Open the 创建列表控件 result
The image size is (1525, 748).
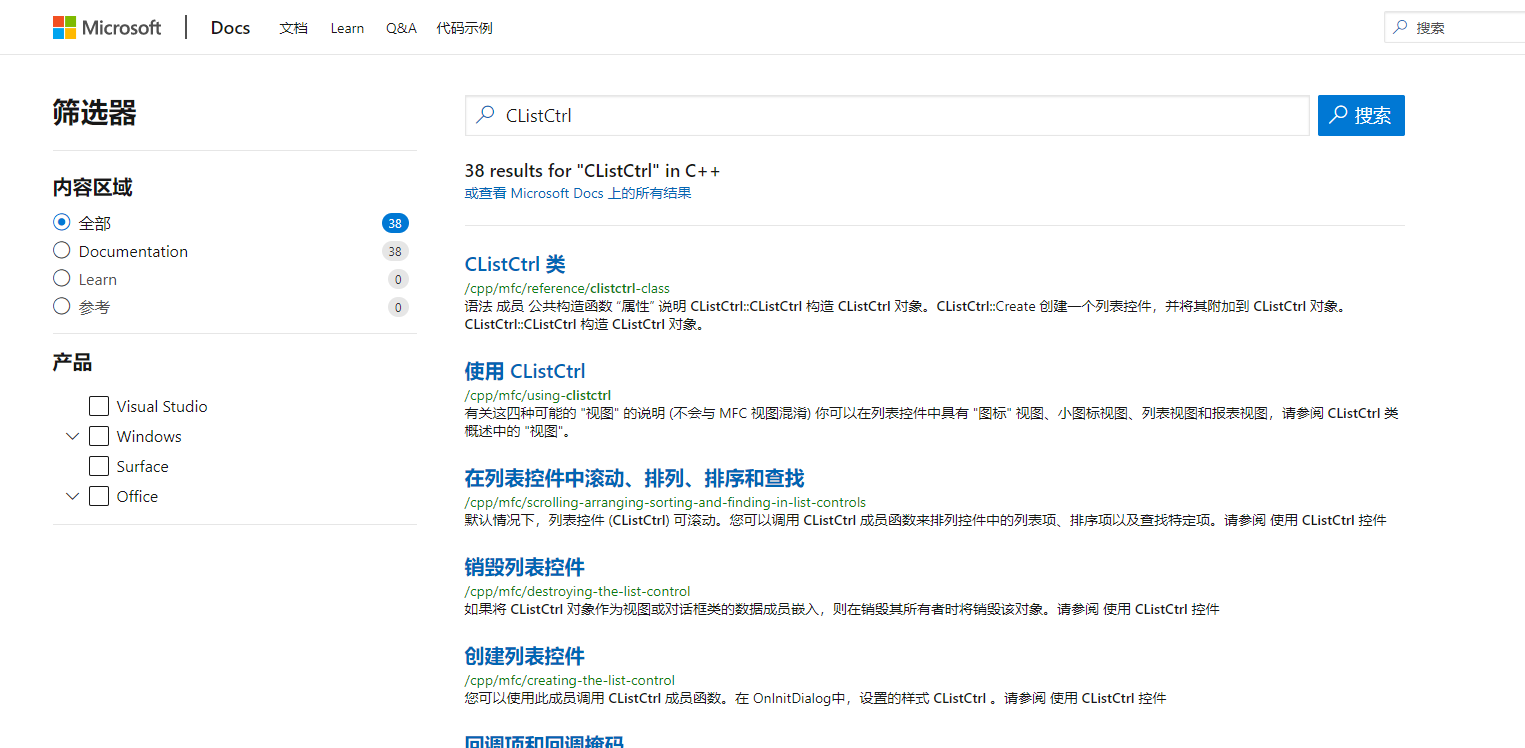tap(524, 656)
